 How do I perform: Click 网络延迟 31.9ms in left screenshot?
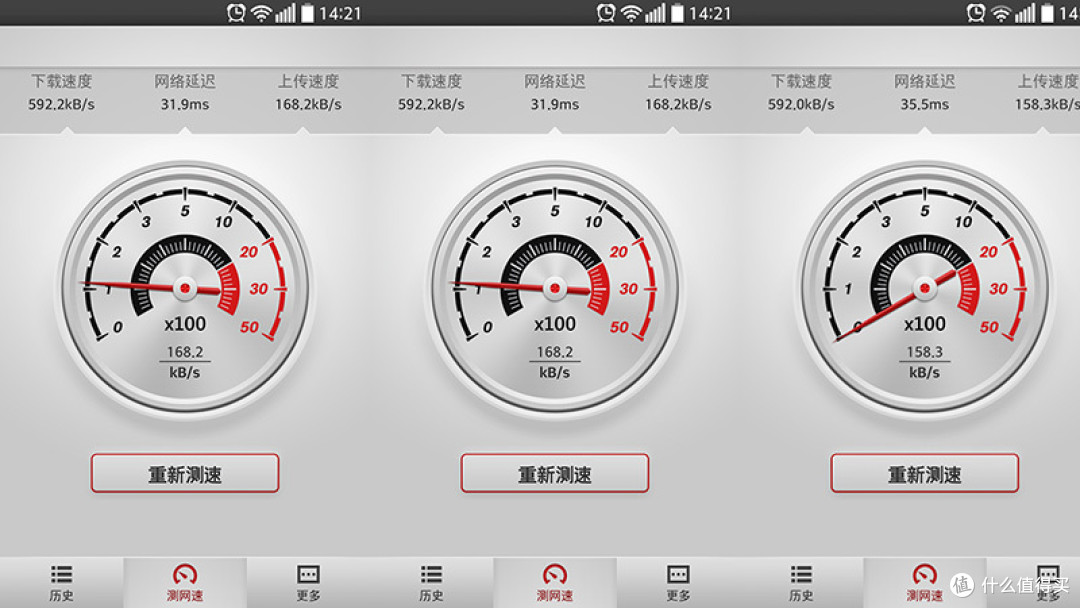[x=185, y=93]
